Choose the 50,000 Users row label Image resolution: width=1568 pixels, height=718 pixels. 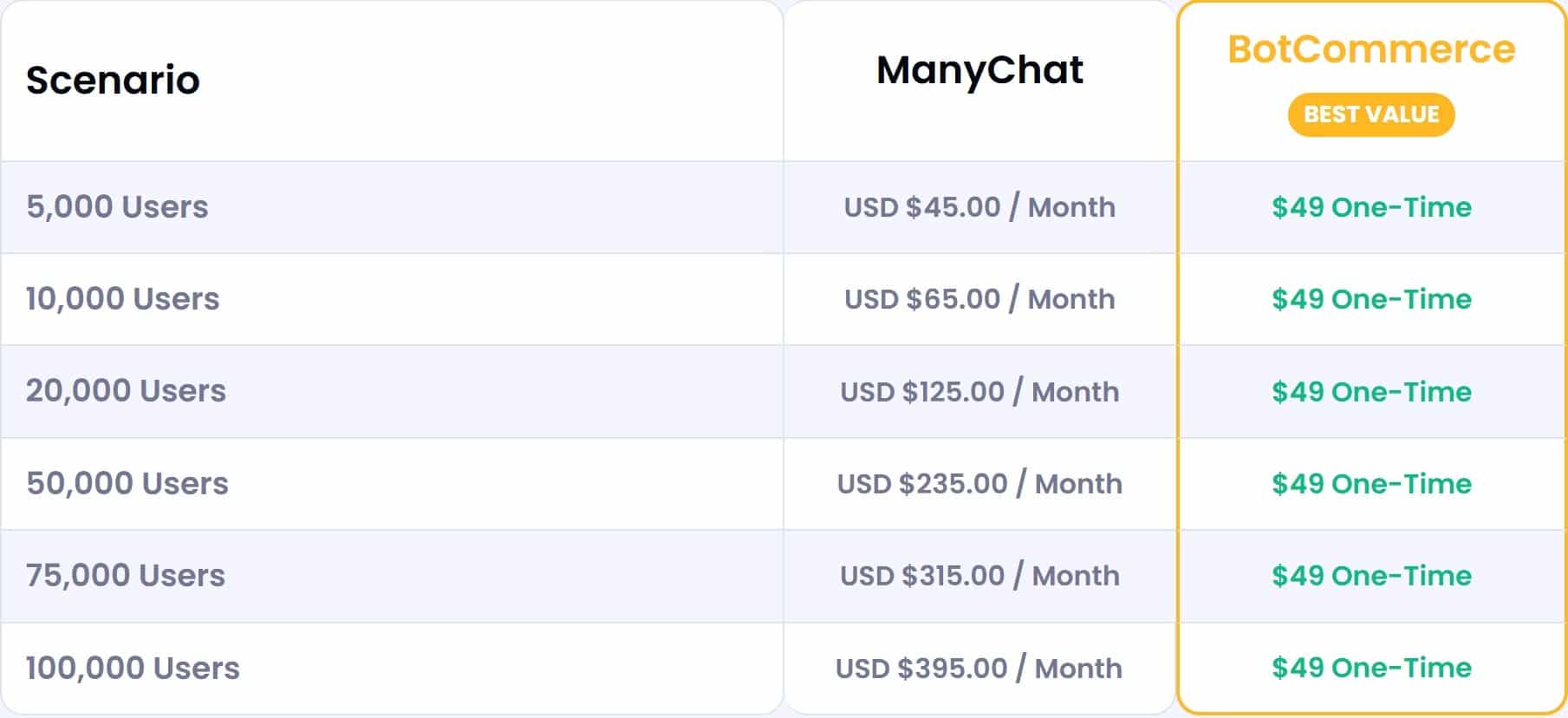[x=127, y=484]
